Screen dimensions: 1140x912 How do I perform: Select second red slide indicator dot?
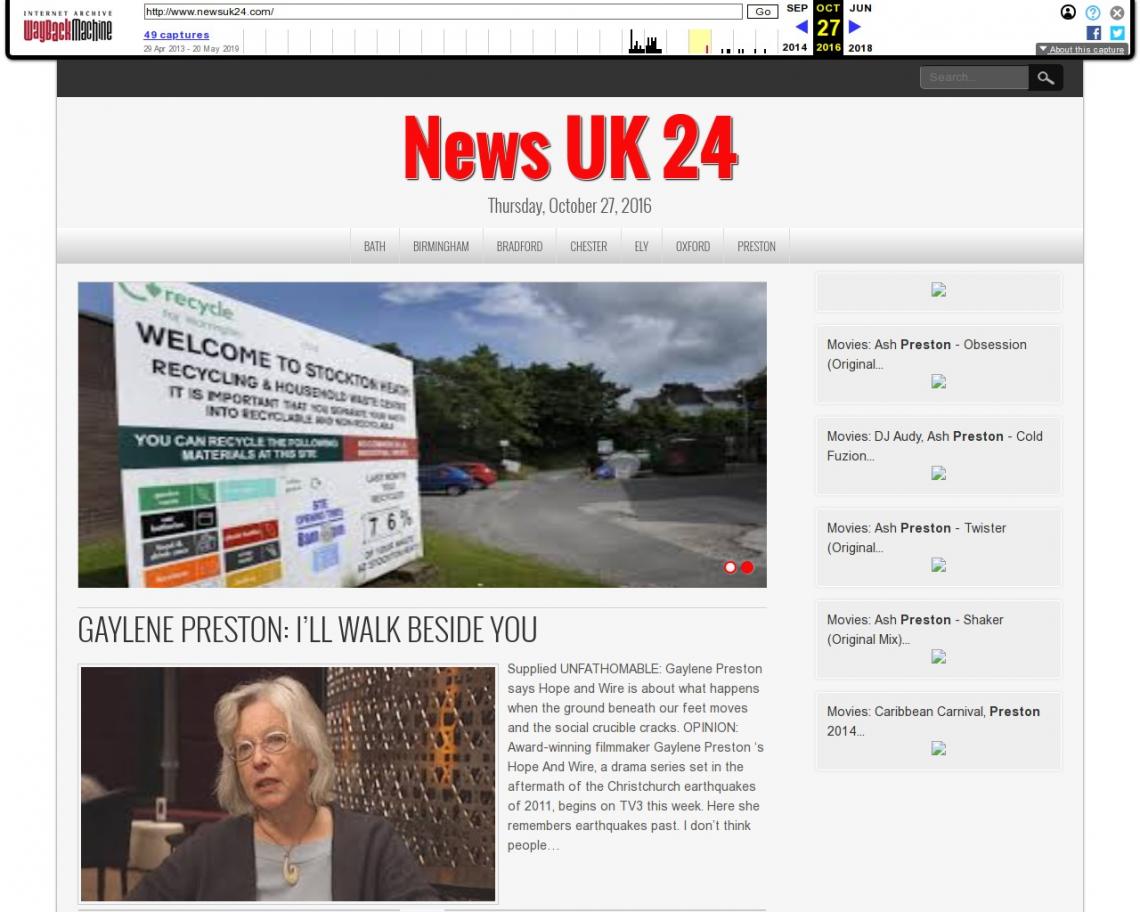(747, 567)
